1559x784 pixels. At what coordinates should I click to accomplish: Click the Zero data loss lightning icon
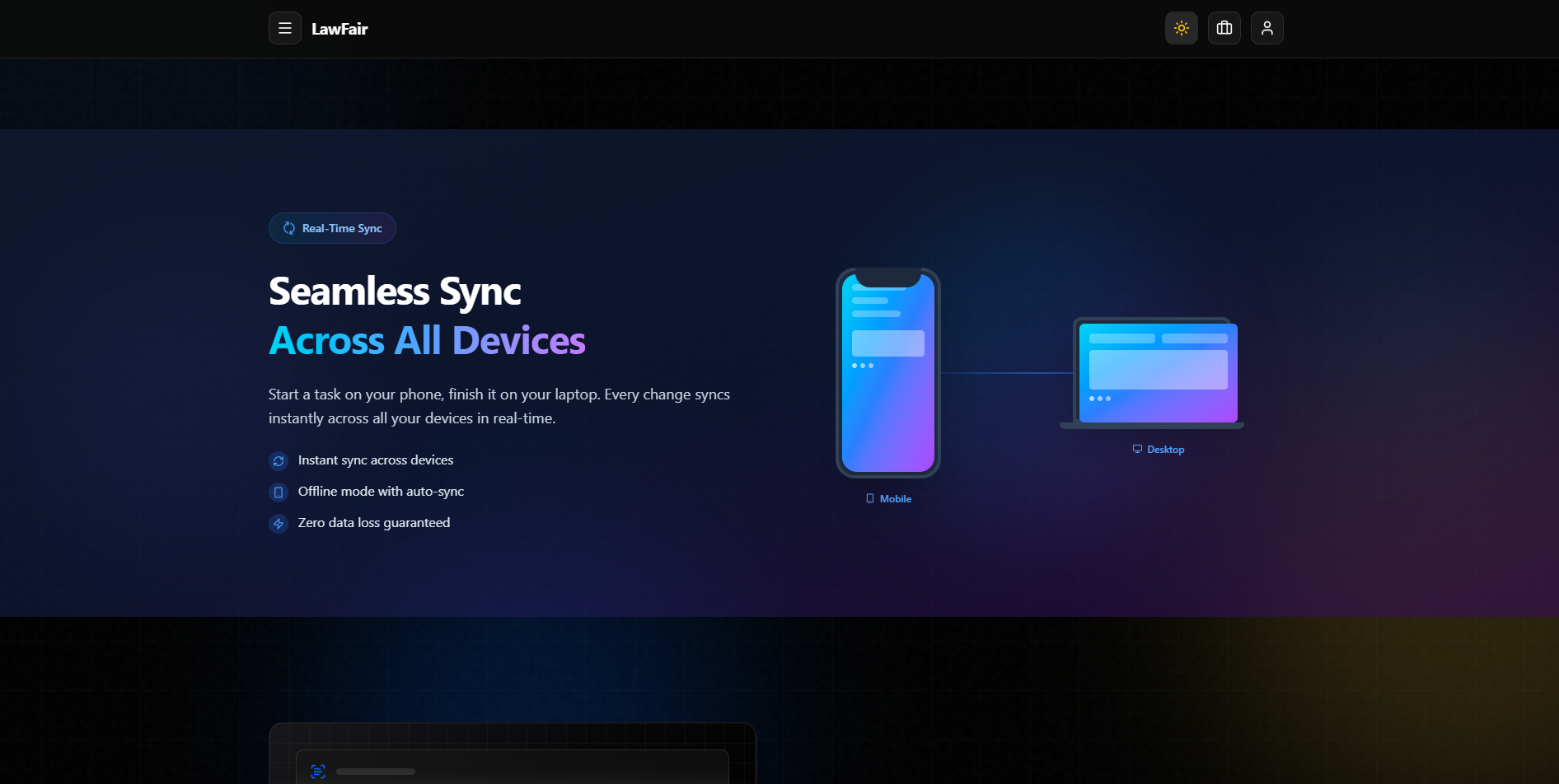[x=279, y=524]
